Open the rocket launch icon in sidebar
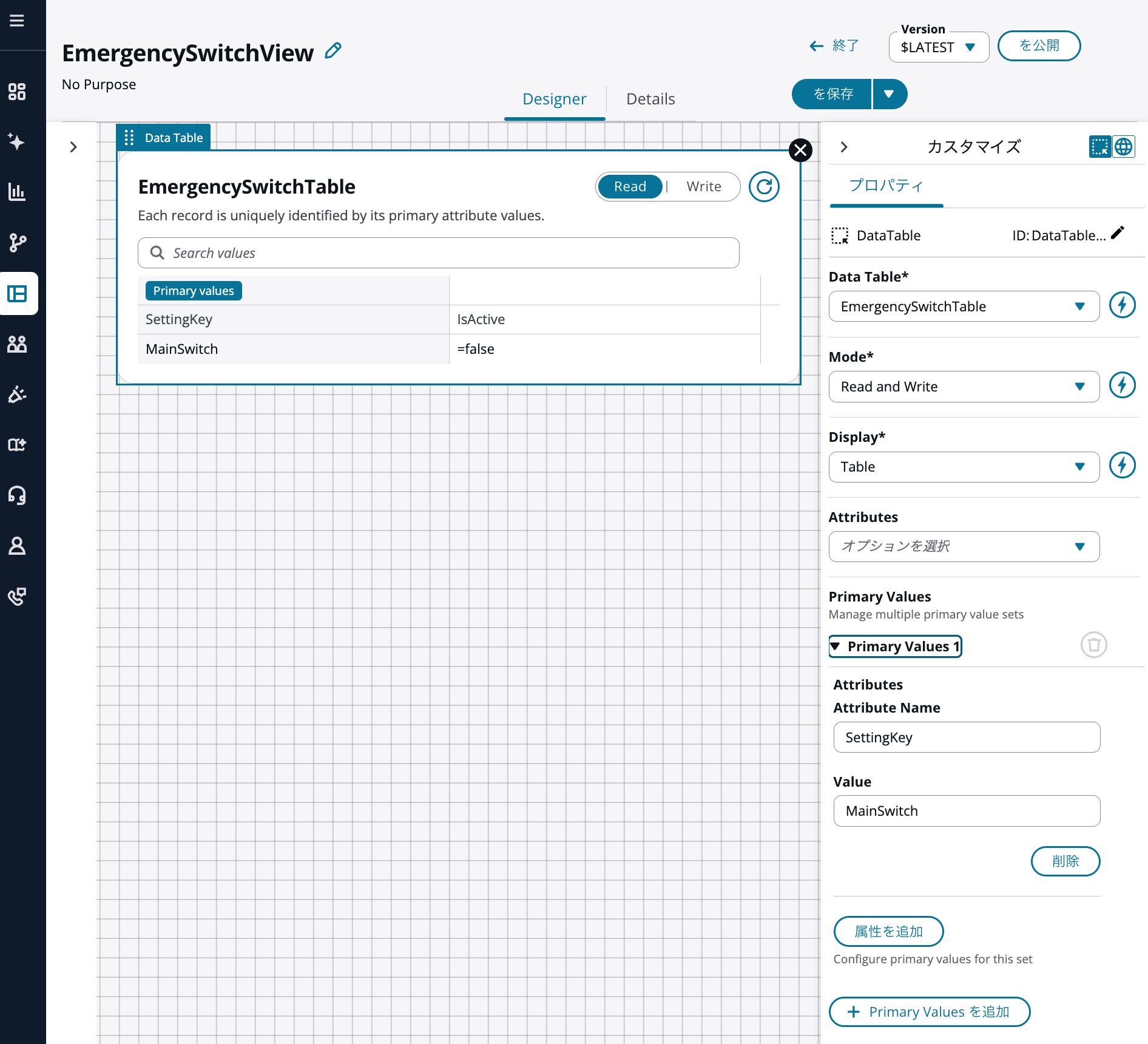Viewport: 1148px width, 1044px height. [17, 395]
